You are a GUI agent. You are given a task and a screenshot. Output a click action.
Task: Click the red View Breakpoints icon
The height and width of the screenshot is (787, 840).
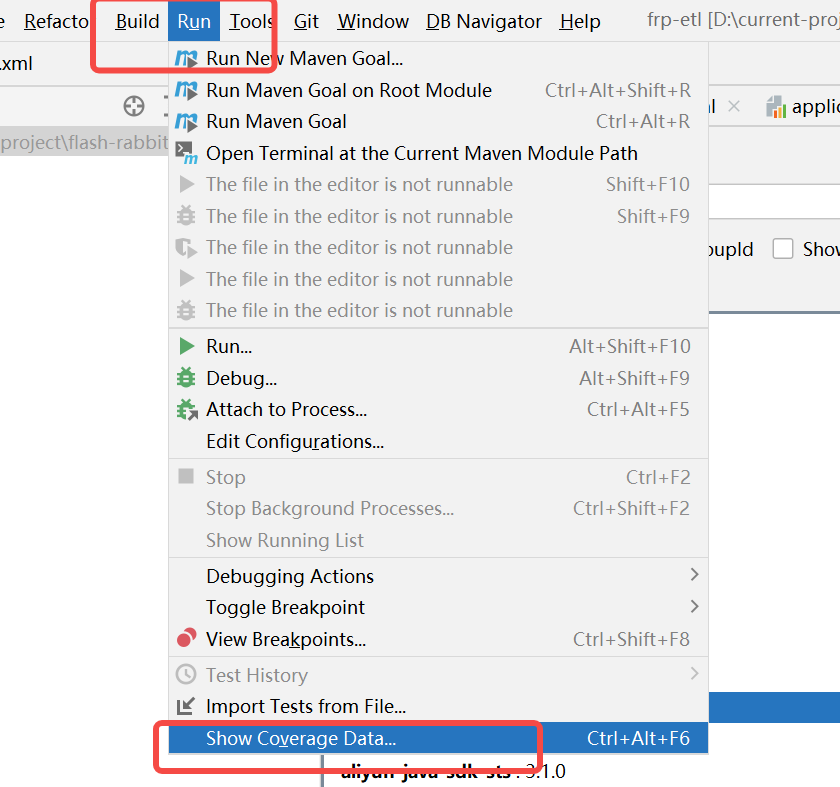[186, 638]
